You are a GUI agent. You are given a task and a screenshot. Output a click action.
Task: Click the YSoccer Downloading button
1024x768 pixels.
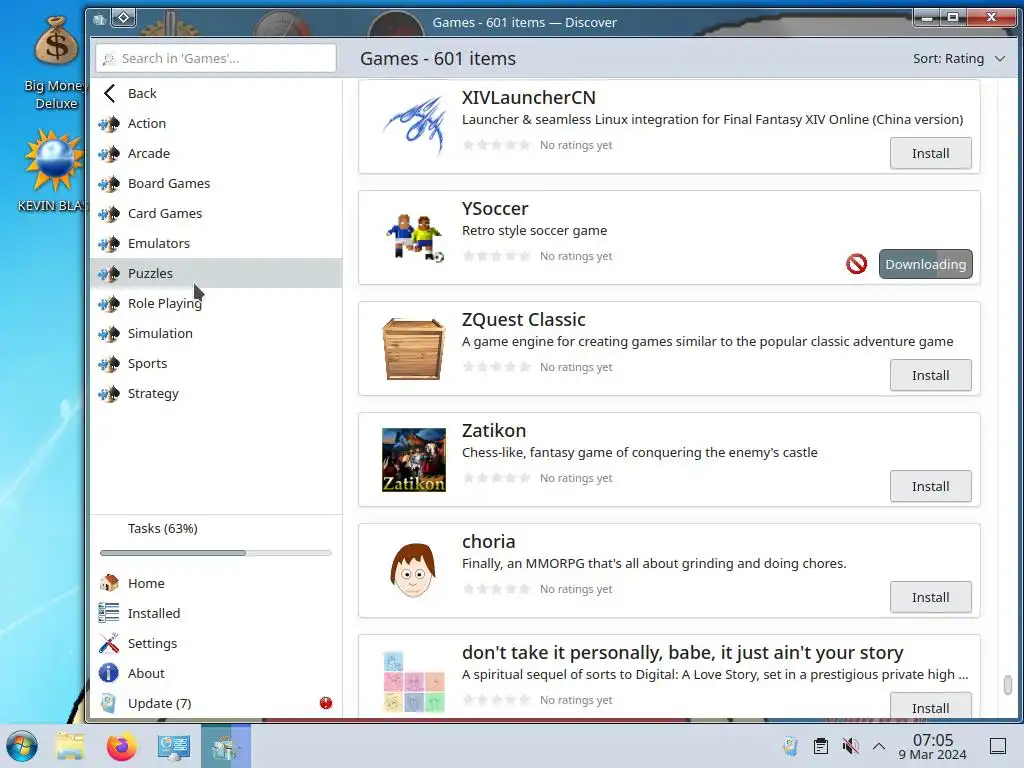pyautogui.click(x=925, y=264)
